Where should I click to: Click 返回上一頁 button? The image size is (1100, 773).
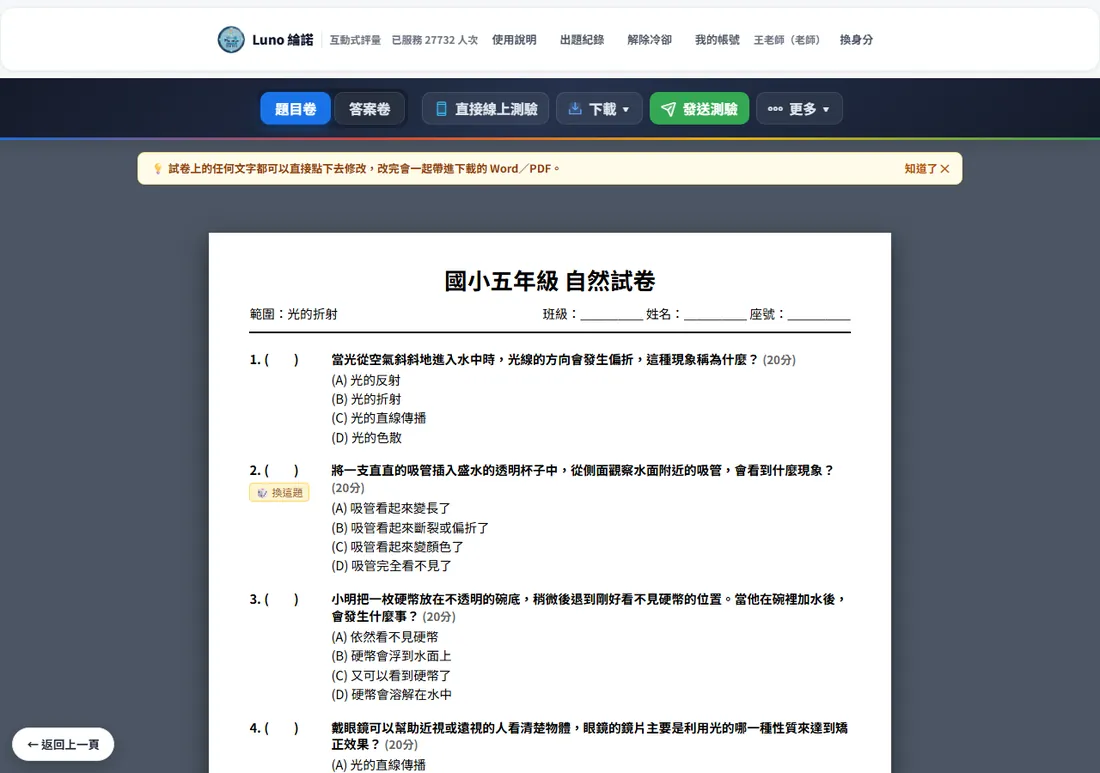coord(63,744)
